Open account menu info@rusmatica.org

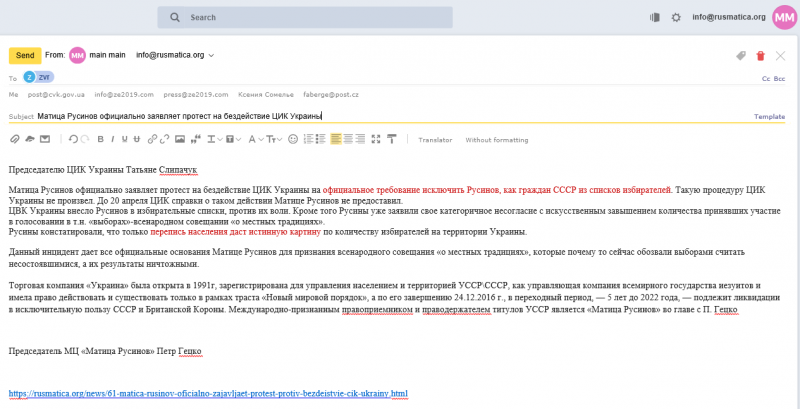729,17
